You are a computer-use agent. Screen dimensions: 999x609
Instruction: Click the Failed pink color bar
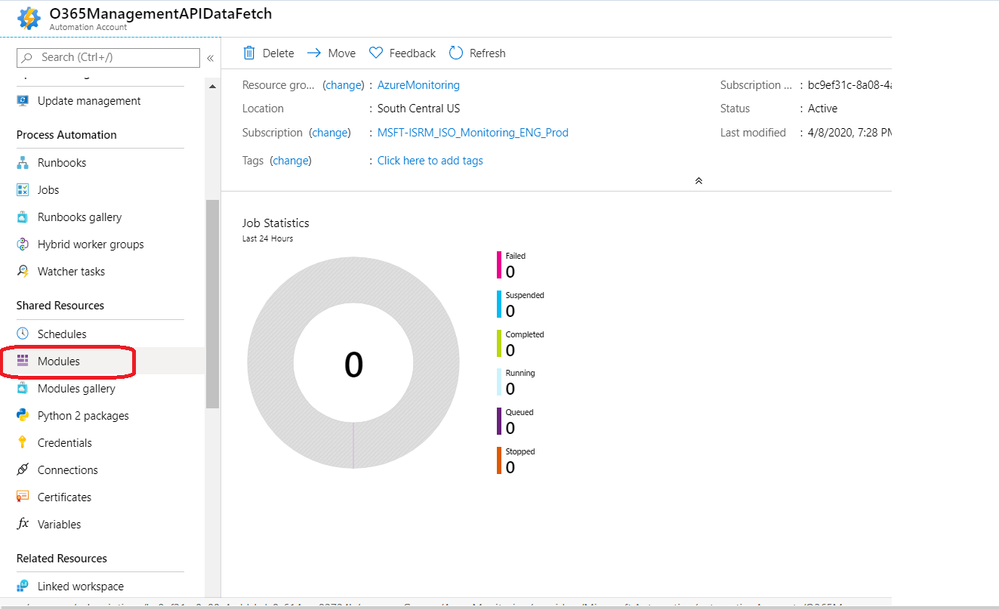pyautogui.click(x=499, y=265)
